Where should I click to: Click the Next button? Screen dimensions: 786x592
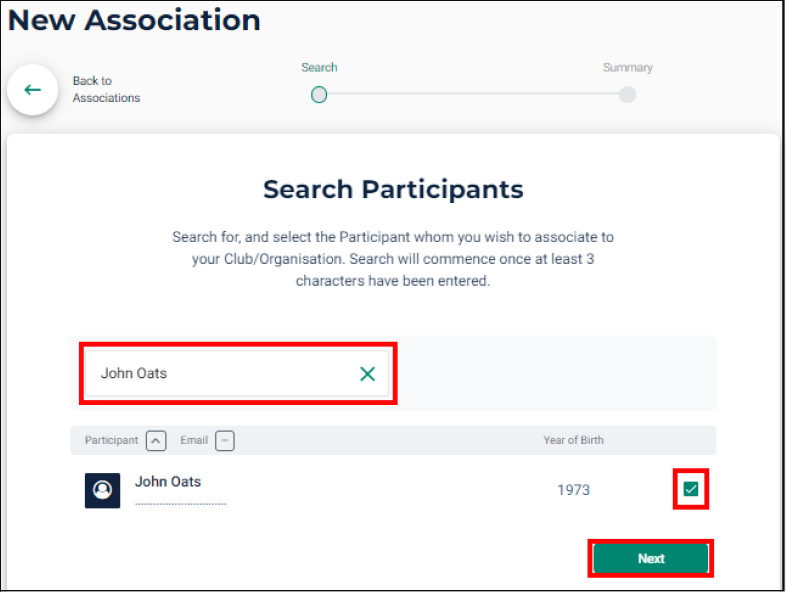651,558
